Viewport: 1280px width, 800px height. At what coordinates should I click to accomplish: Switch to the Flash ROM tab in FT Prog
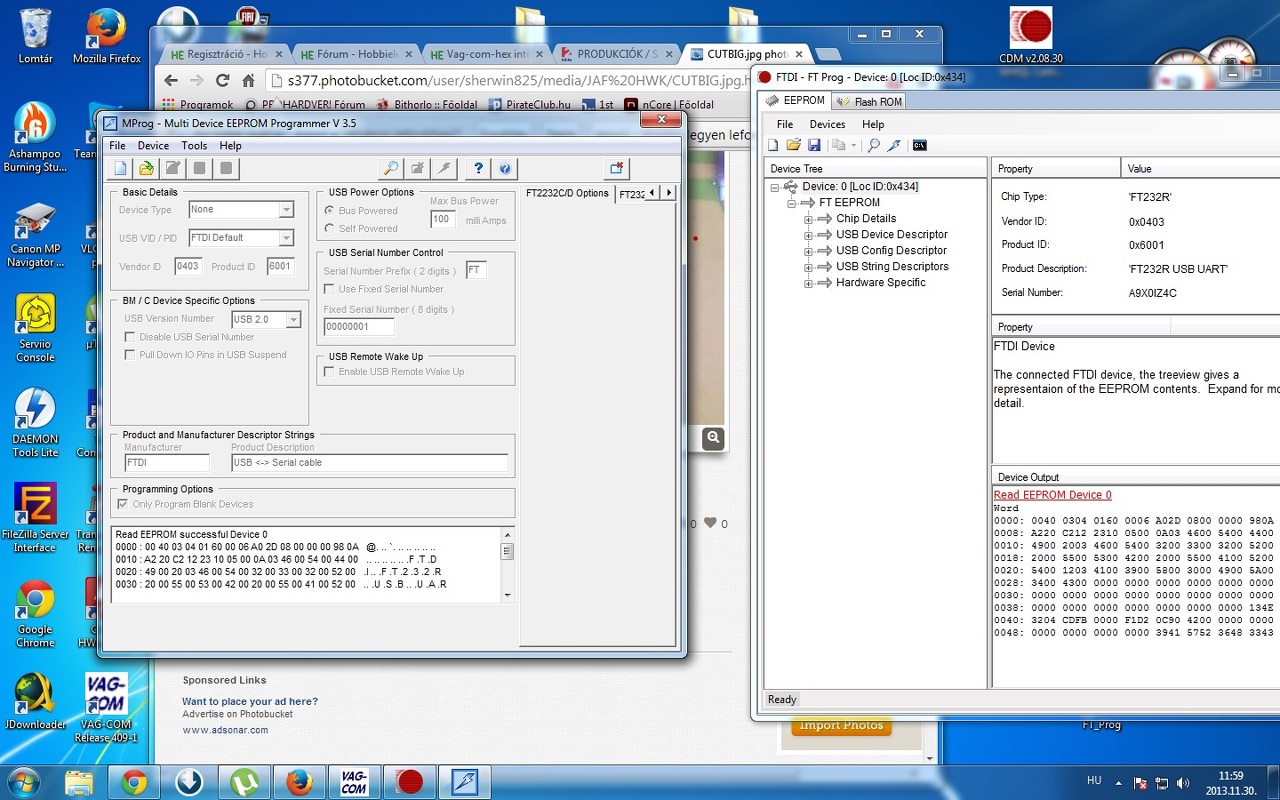pyautogui.click(x=868, y=101)
